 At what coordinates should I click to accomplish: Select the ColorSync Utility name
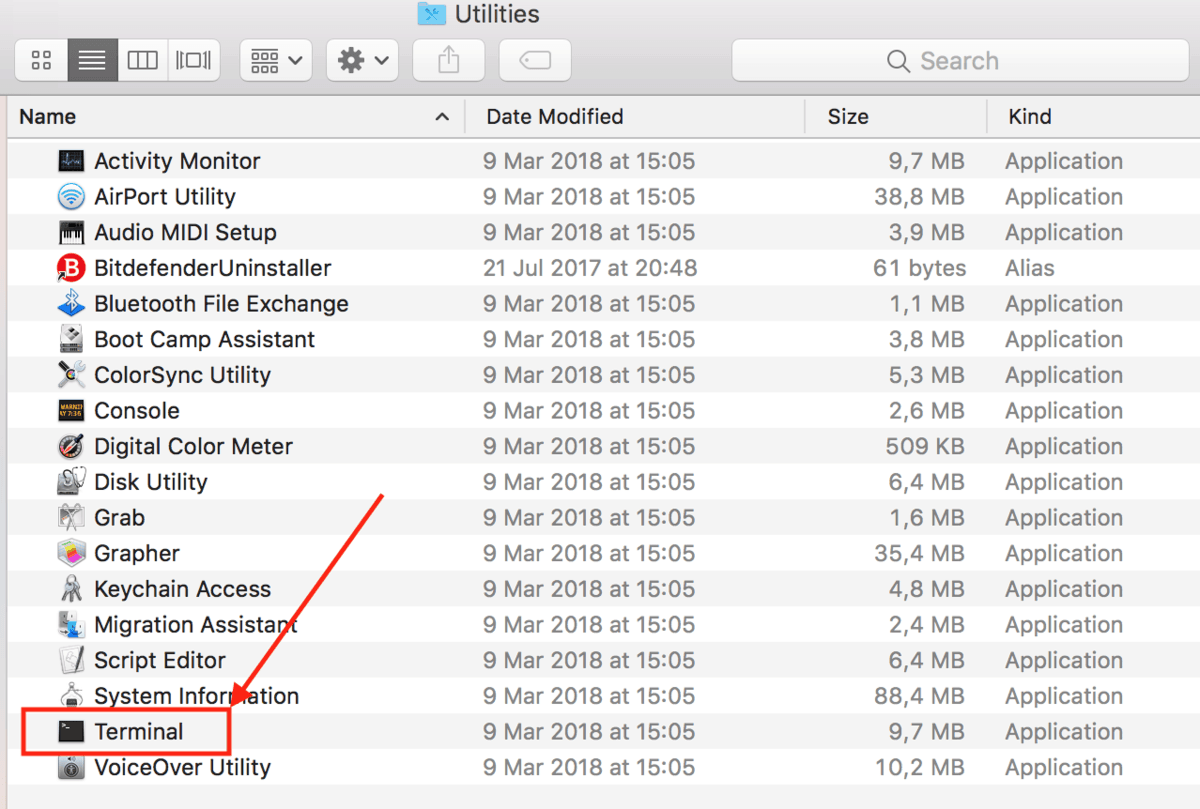tap(182, 375)
